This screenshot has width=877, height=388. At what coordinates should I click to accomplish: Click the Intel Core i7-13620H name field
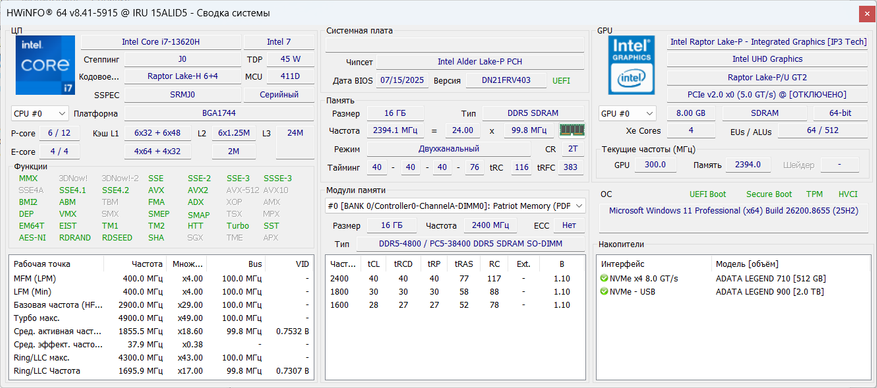pos(161,42)
